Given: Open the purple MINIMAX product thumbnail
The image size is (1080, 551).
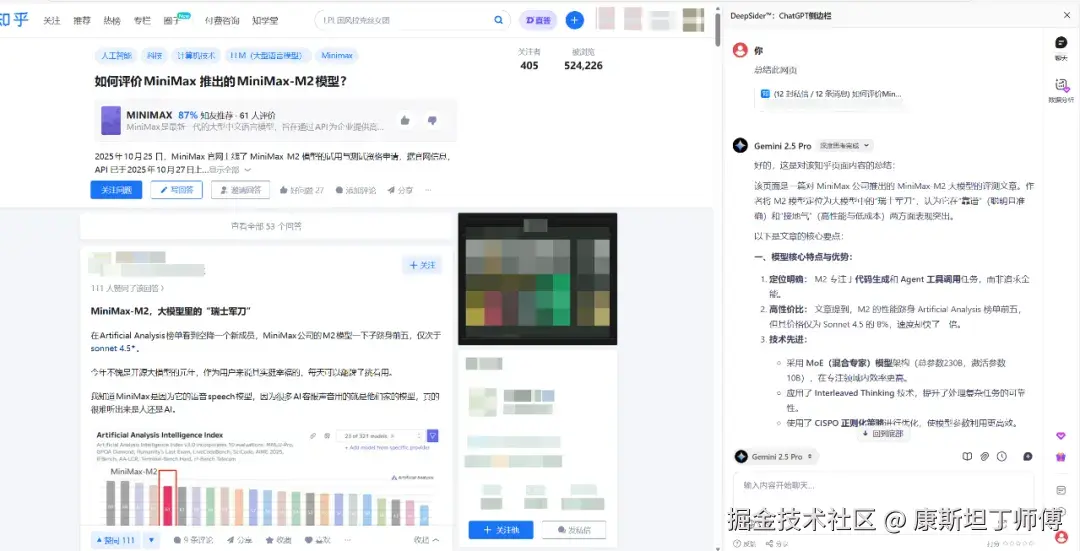Looking at the screenshot, I should [111, 121].
